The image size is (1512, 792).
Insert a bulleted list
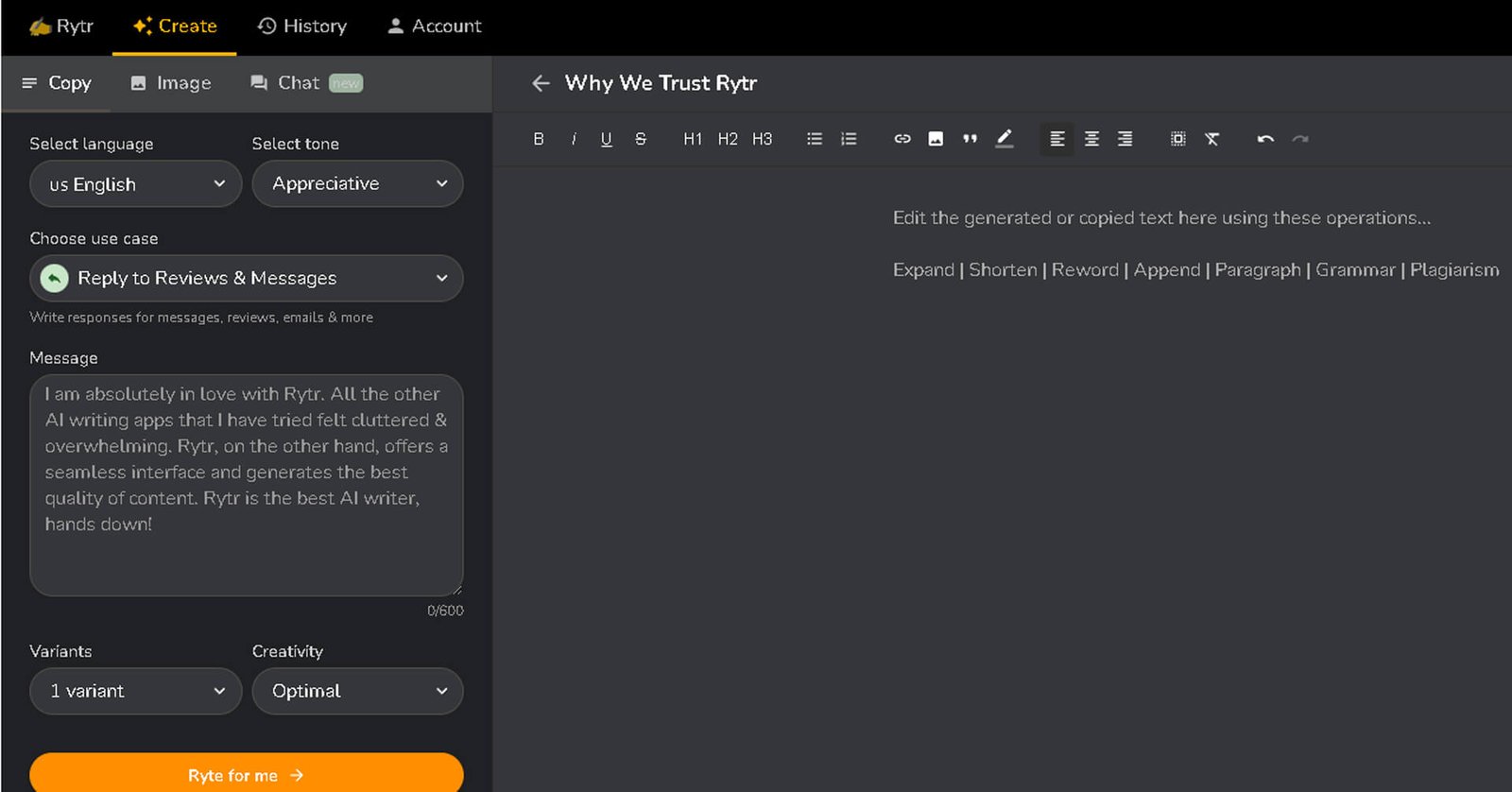pyautogui.click(x=815, y=139)
